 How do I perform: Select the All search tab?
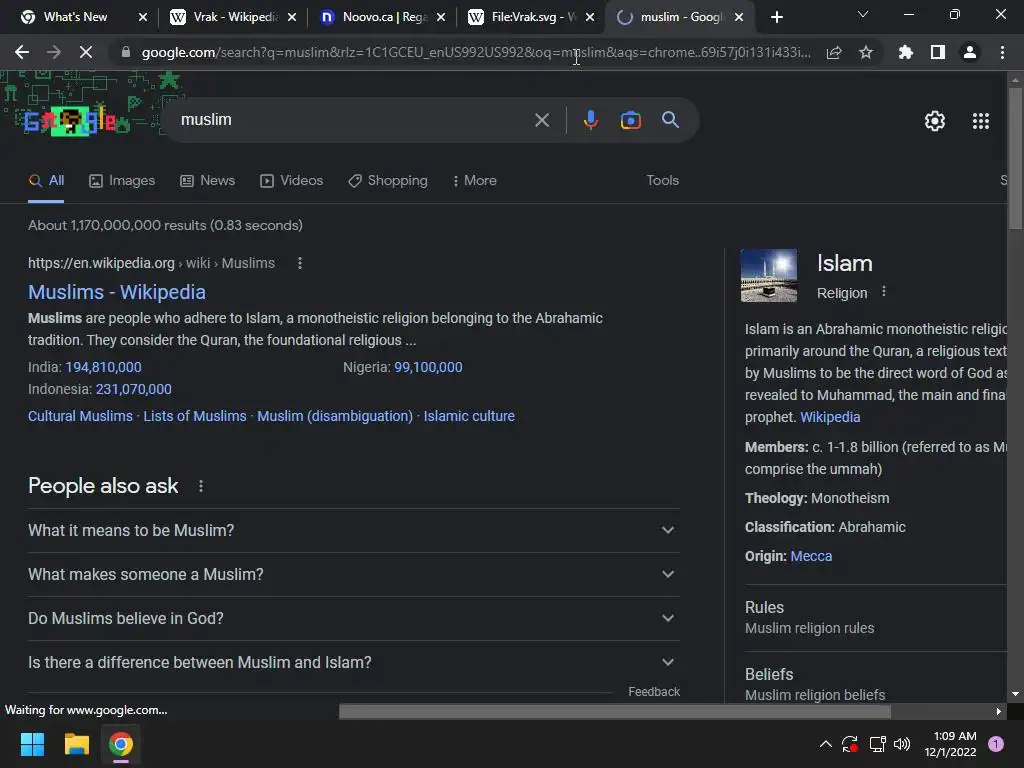coord(46,181)
